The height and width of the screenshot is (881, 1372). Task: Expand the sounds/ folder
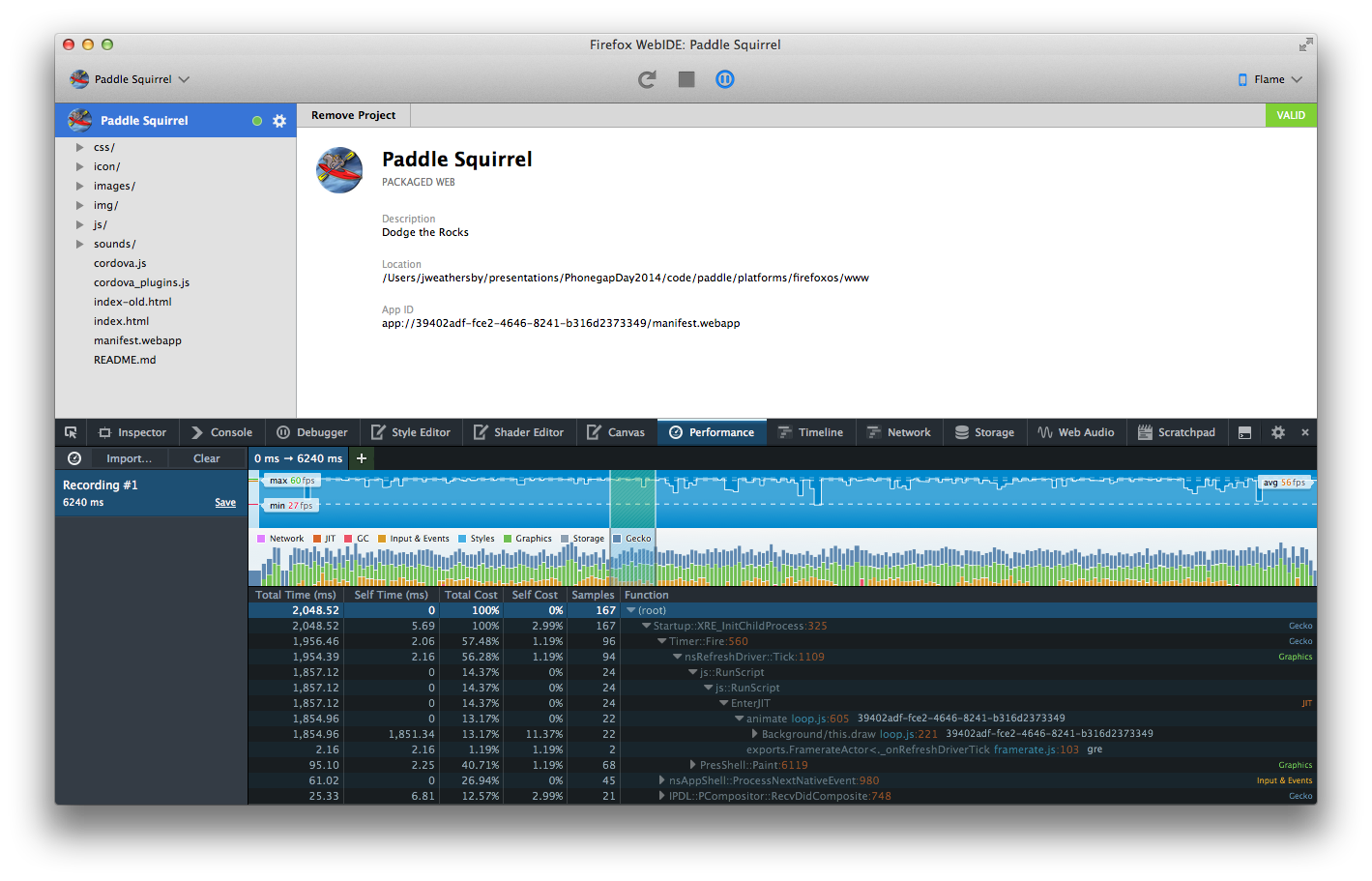pyautogui.click(x=80, y=244)
